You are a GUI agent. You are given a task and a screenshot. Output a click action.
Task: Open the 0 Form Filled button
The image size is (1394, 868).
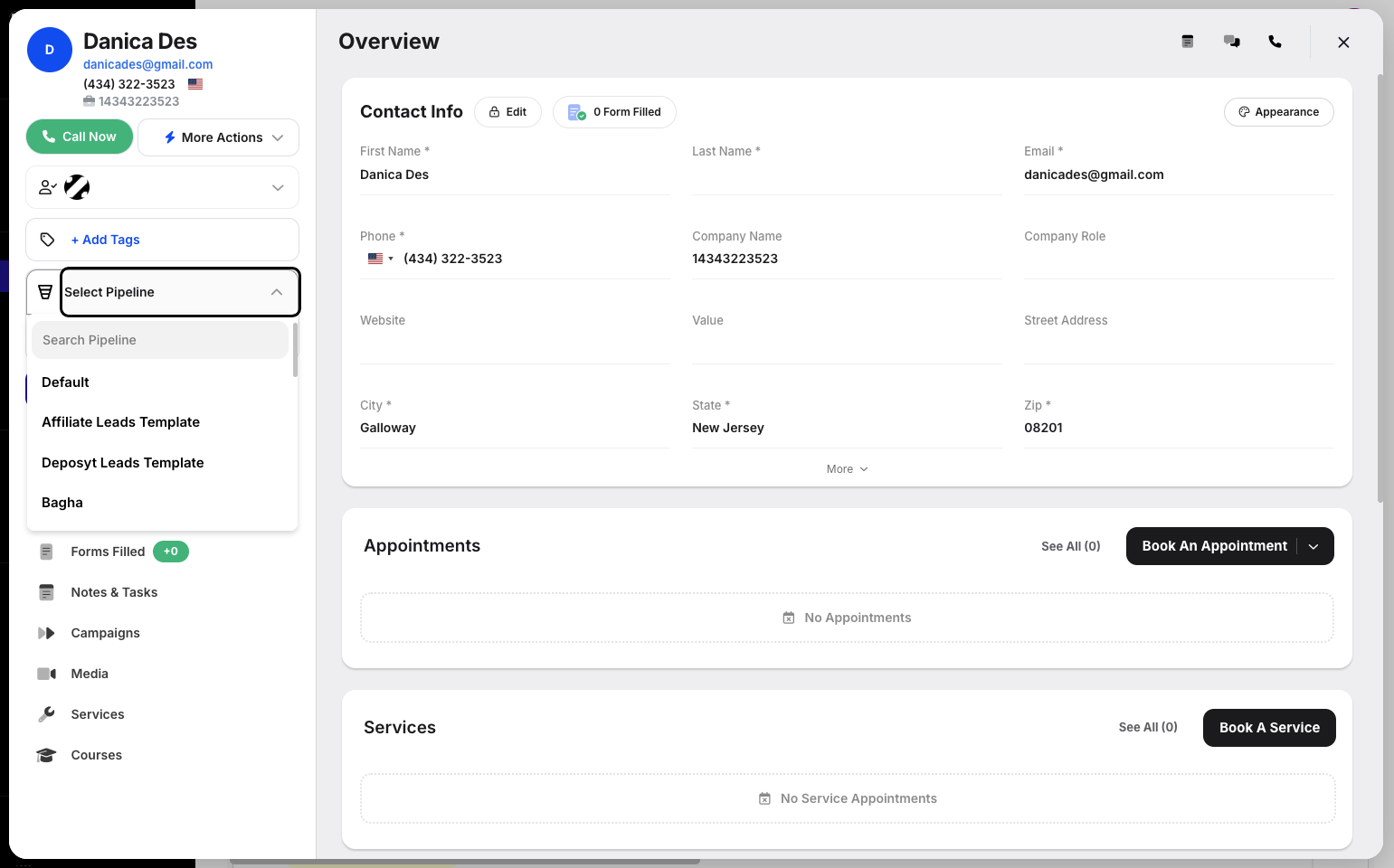click(614, 112)
